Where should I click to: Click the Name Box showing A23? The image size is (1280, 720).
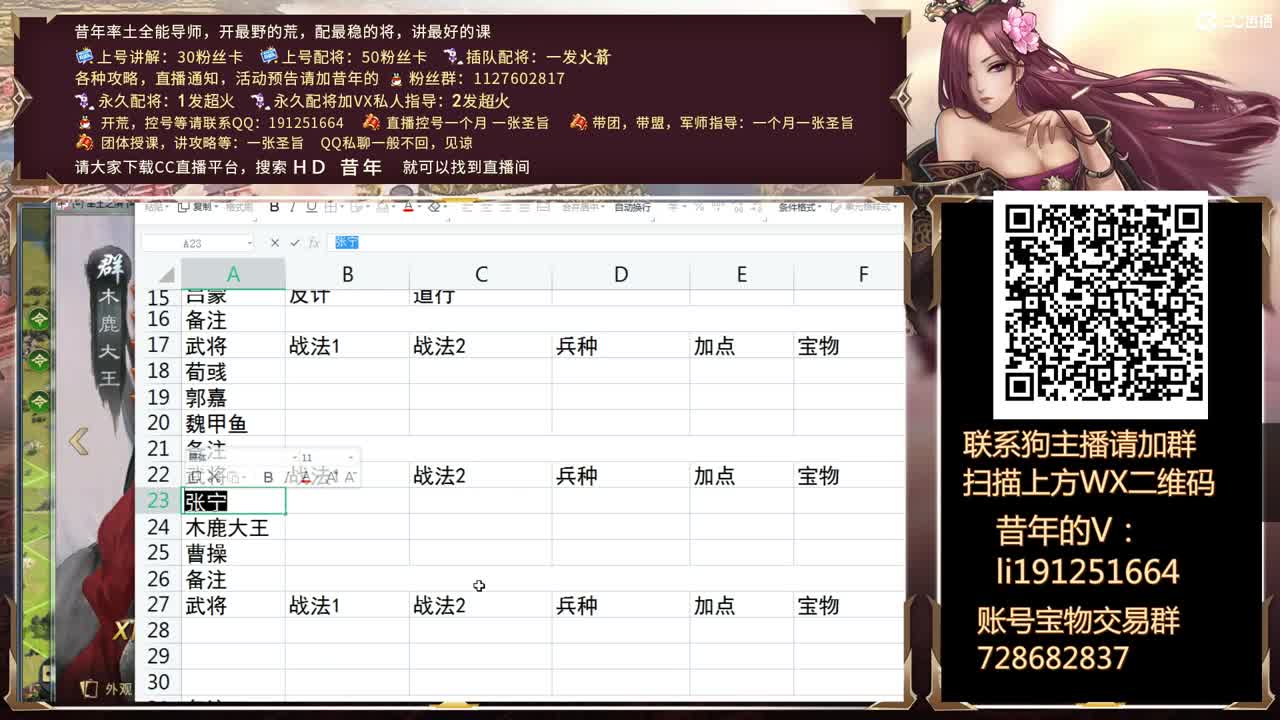(198, 243)
